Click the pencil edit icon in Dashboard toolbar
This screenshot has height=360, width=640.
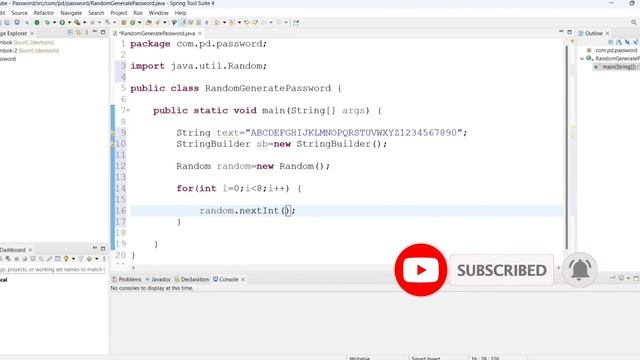(49, 259)
